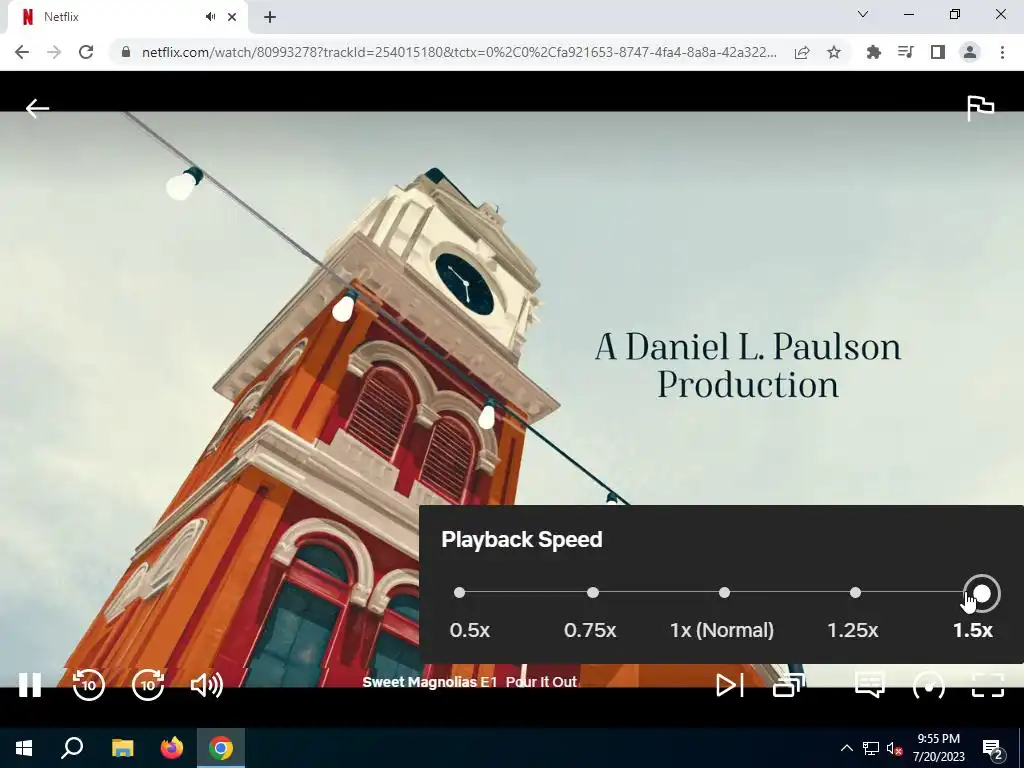This screenshot has width=1024, height=768.
Task: Open Chrome extensions menu
Action: click(x=873, y=52)
